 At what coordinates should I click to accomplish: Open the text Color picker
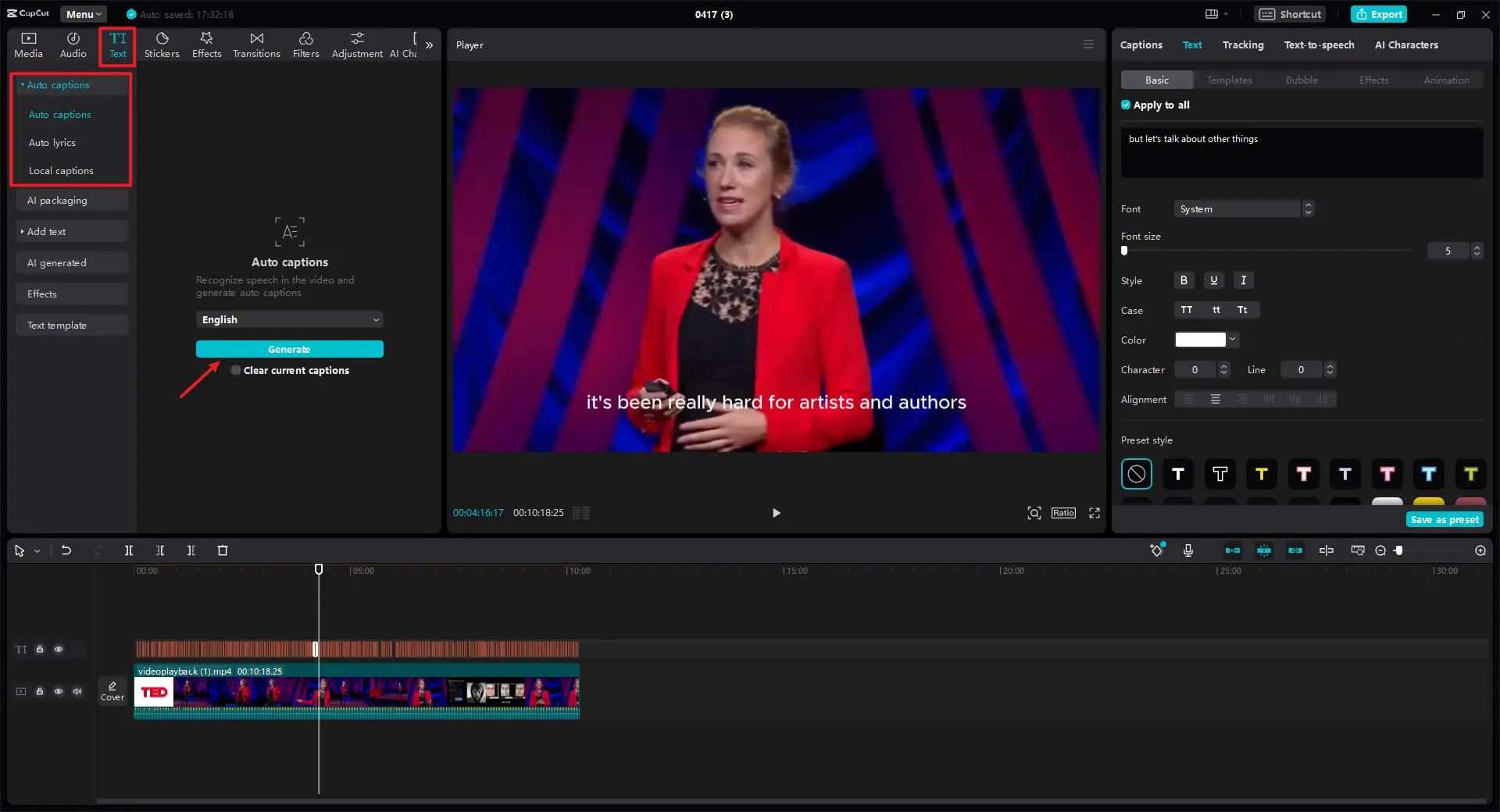1205,340
